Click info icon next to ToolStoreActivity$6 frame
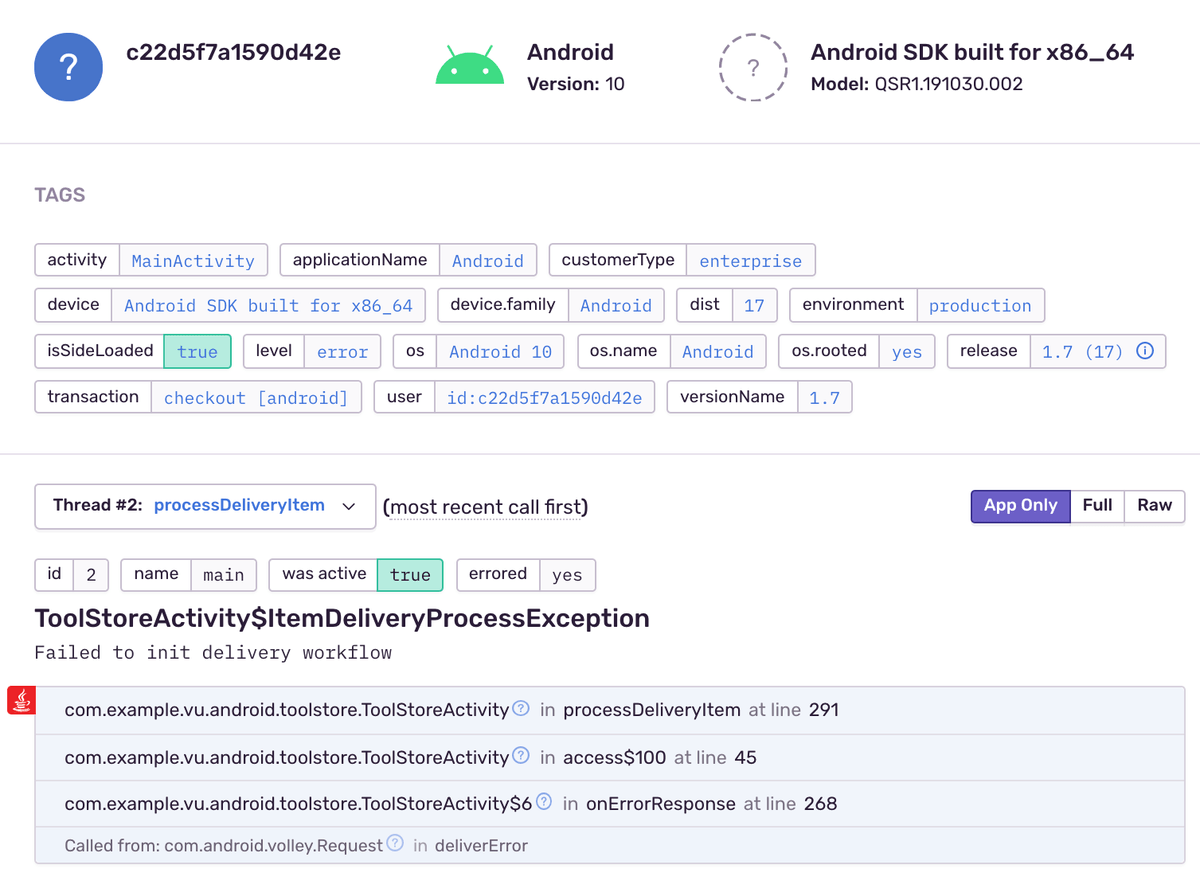 (x=544, y=801)
